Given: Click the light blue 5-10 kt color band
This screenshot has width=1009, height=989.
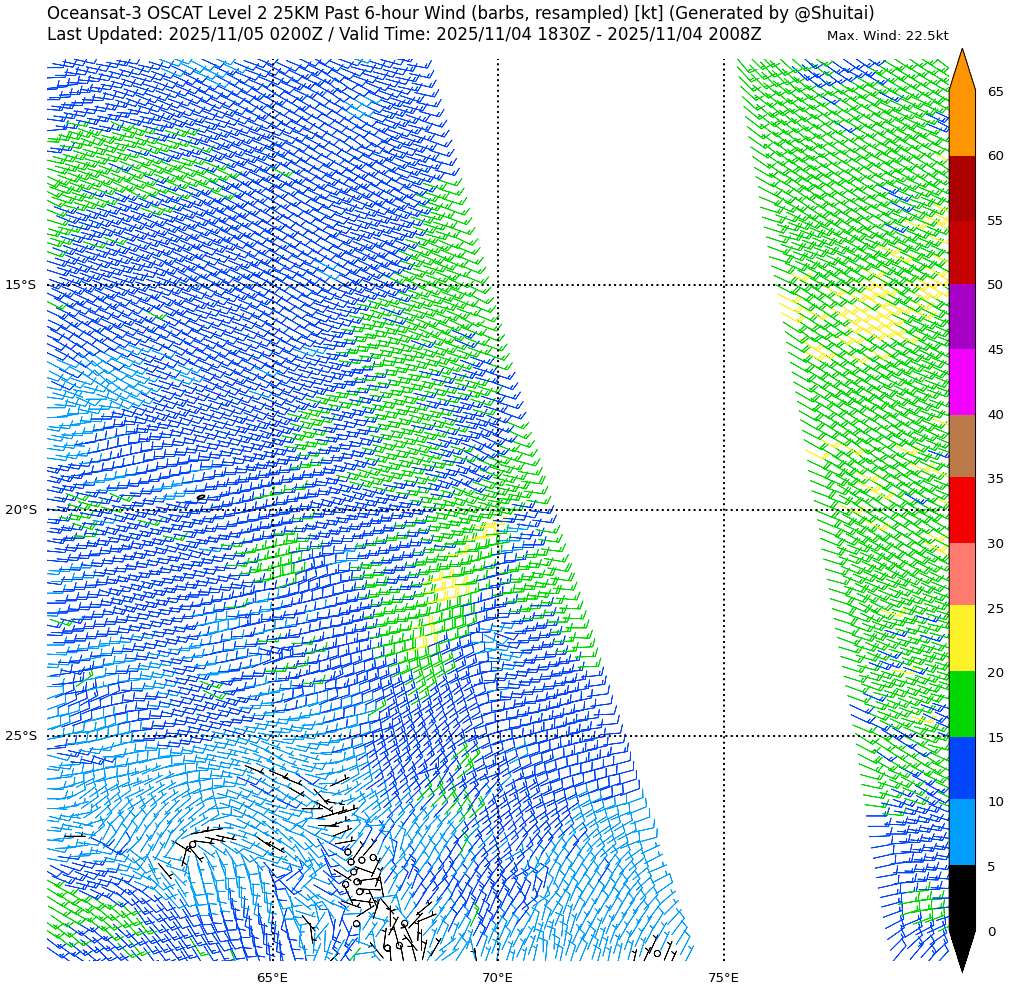Looking at the screenshot, I should coord(961,832).
